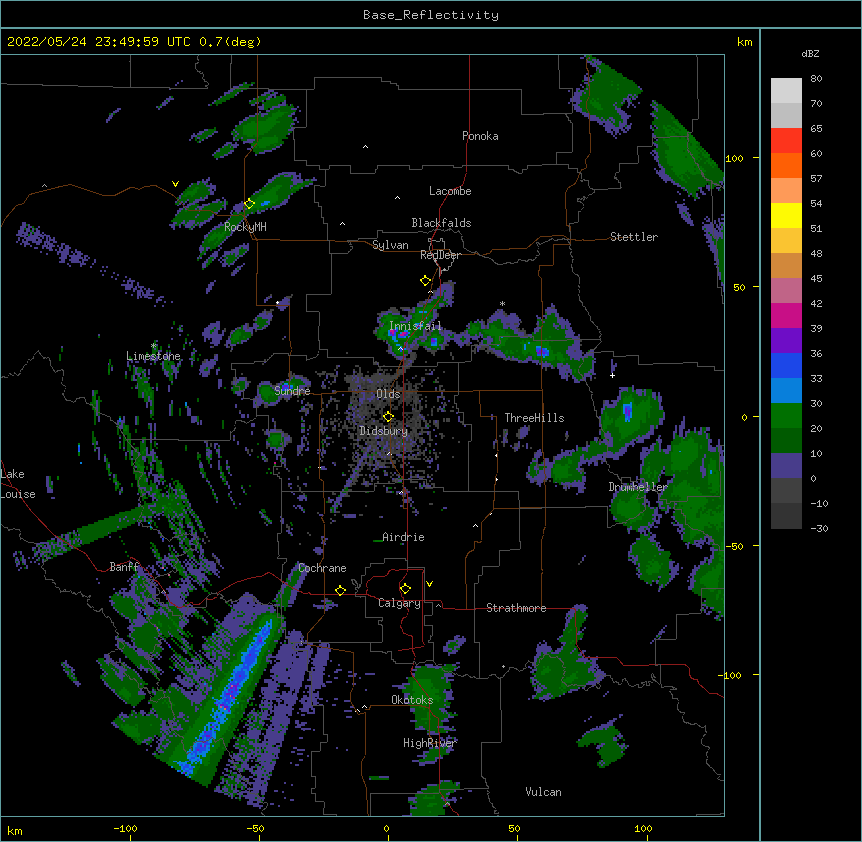Image resolution: width=862 pixels, height=842 pixels.
Task: Click the ThreeHills label
Action: [534, 418]
